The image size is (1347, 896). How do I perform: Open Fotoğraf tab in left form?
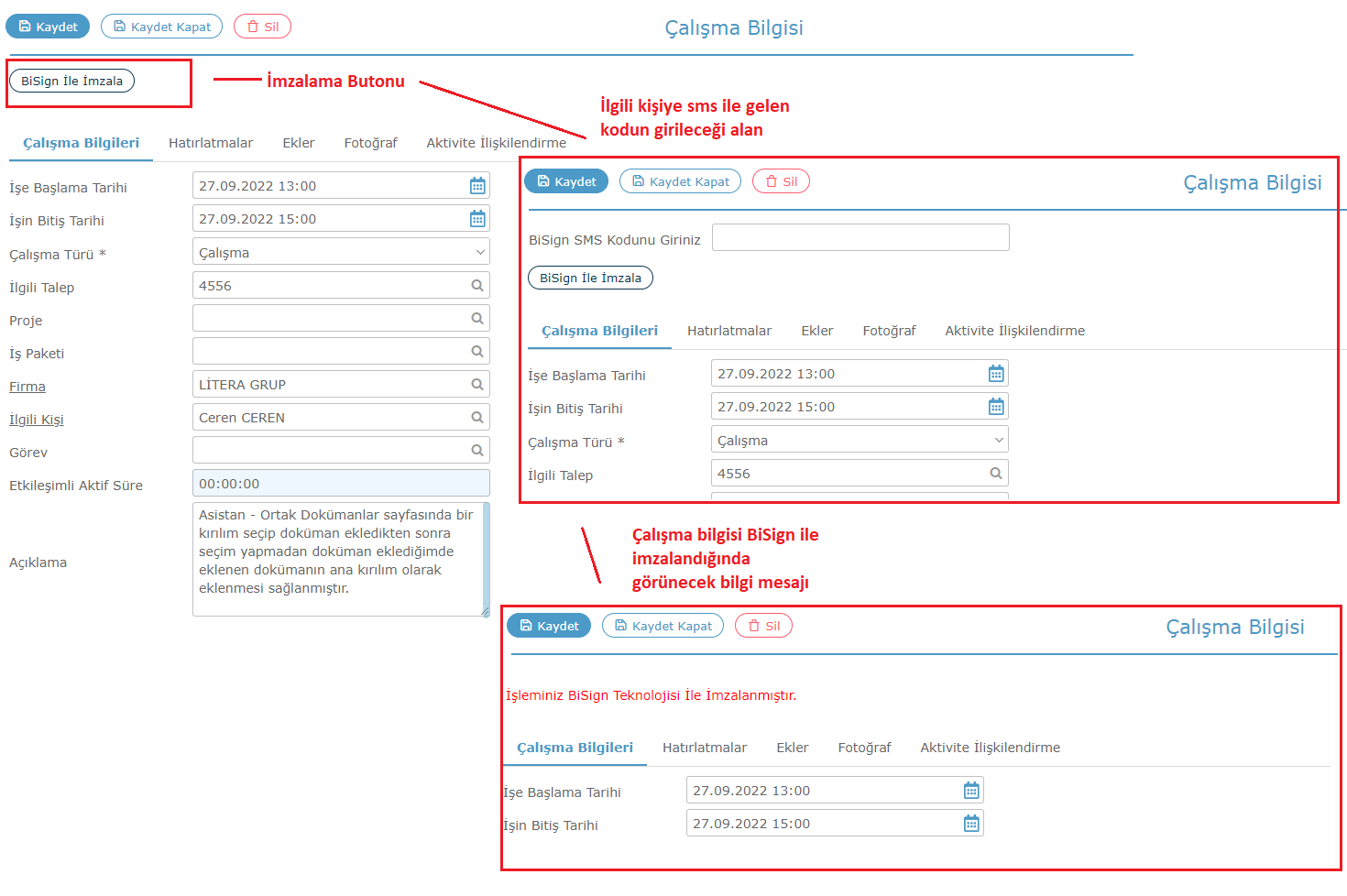(x=370, y=143)
